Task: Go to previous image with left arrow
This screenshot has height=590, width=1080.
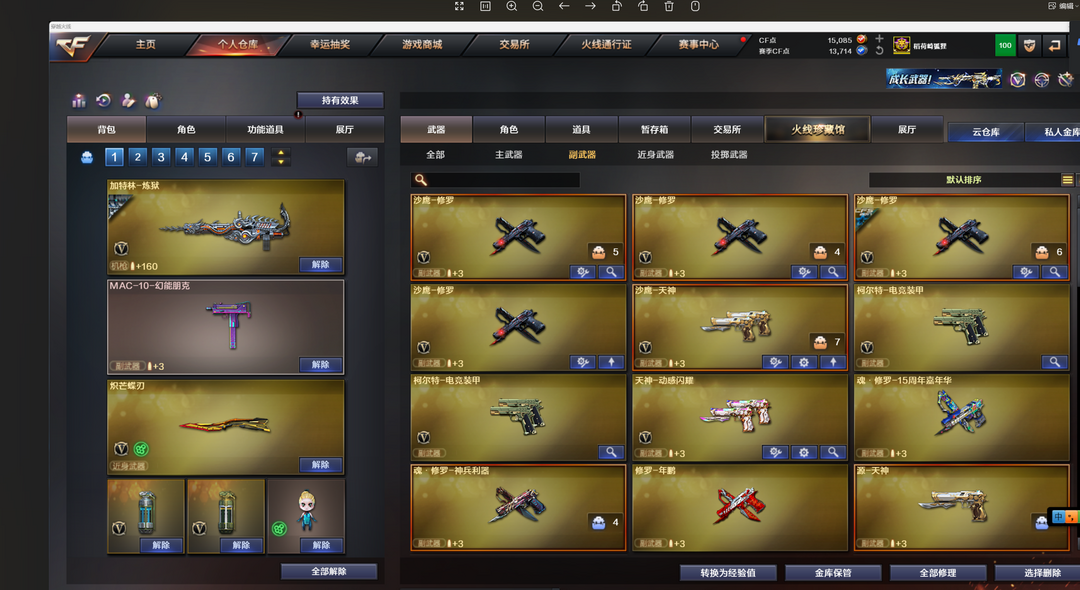Action: pos(564,6)
